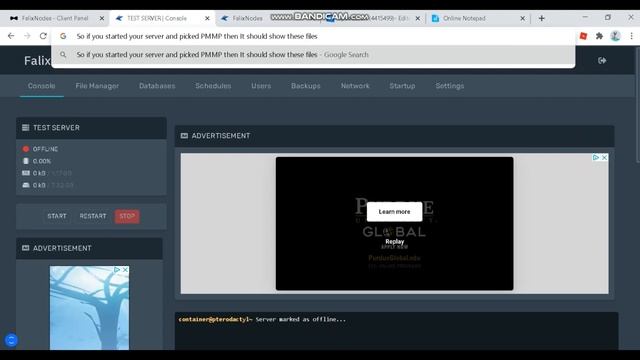Open the red Roblox extension icon
Screen dimensions: 640x360
click(583, 36)
